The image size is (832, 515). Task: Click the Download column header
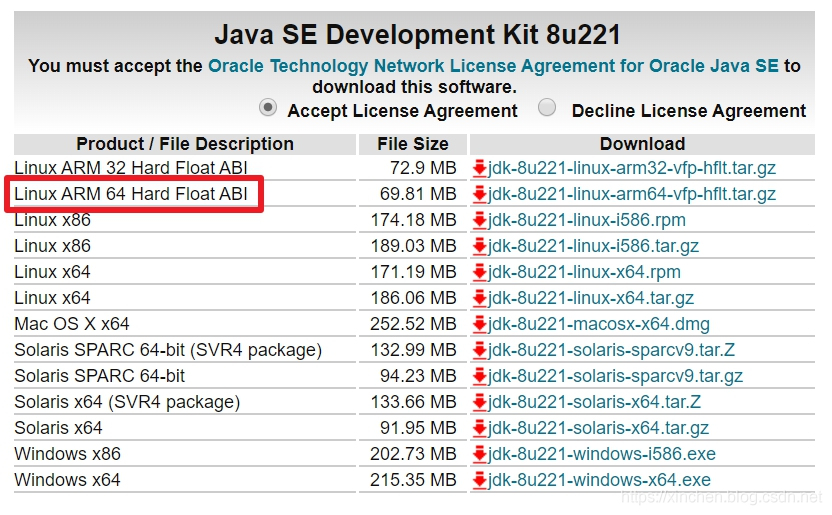coord(642,144)
